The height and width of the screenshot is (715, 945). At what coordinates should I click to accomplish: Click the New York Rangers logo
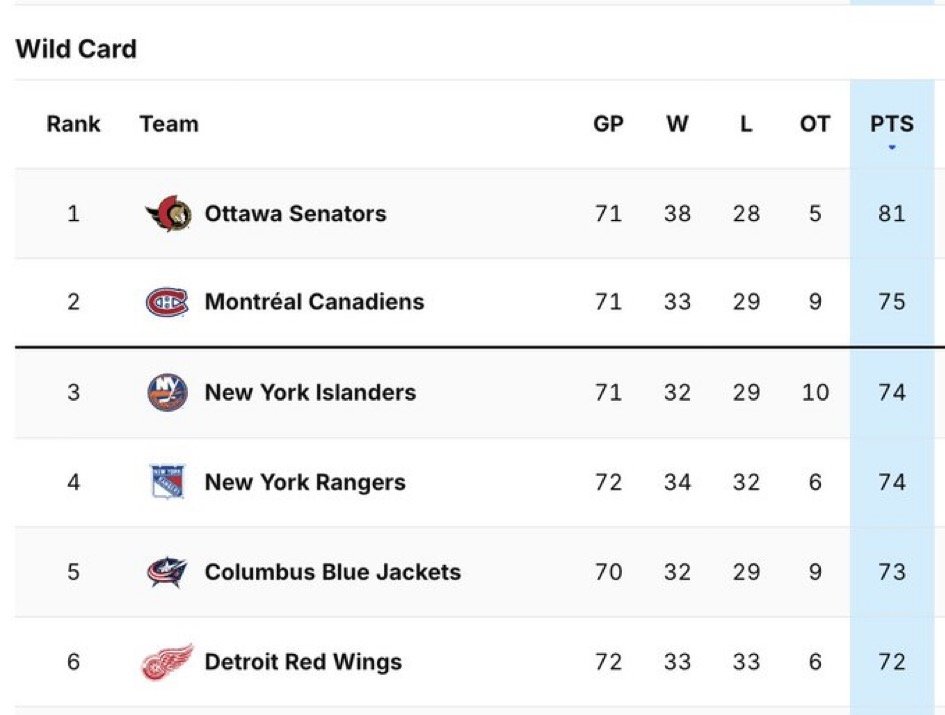click(167, 482)
